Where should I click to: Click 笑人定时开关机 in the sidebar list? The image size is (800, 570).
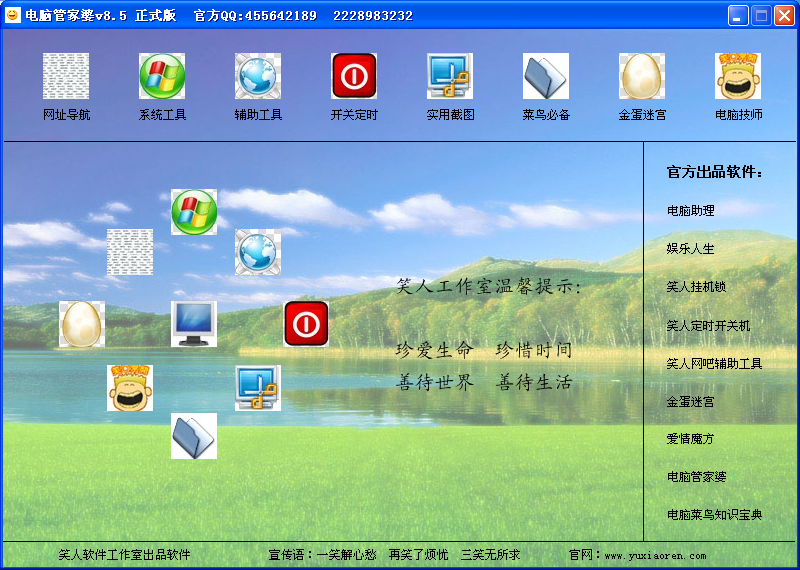(708, 326)
